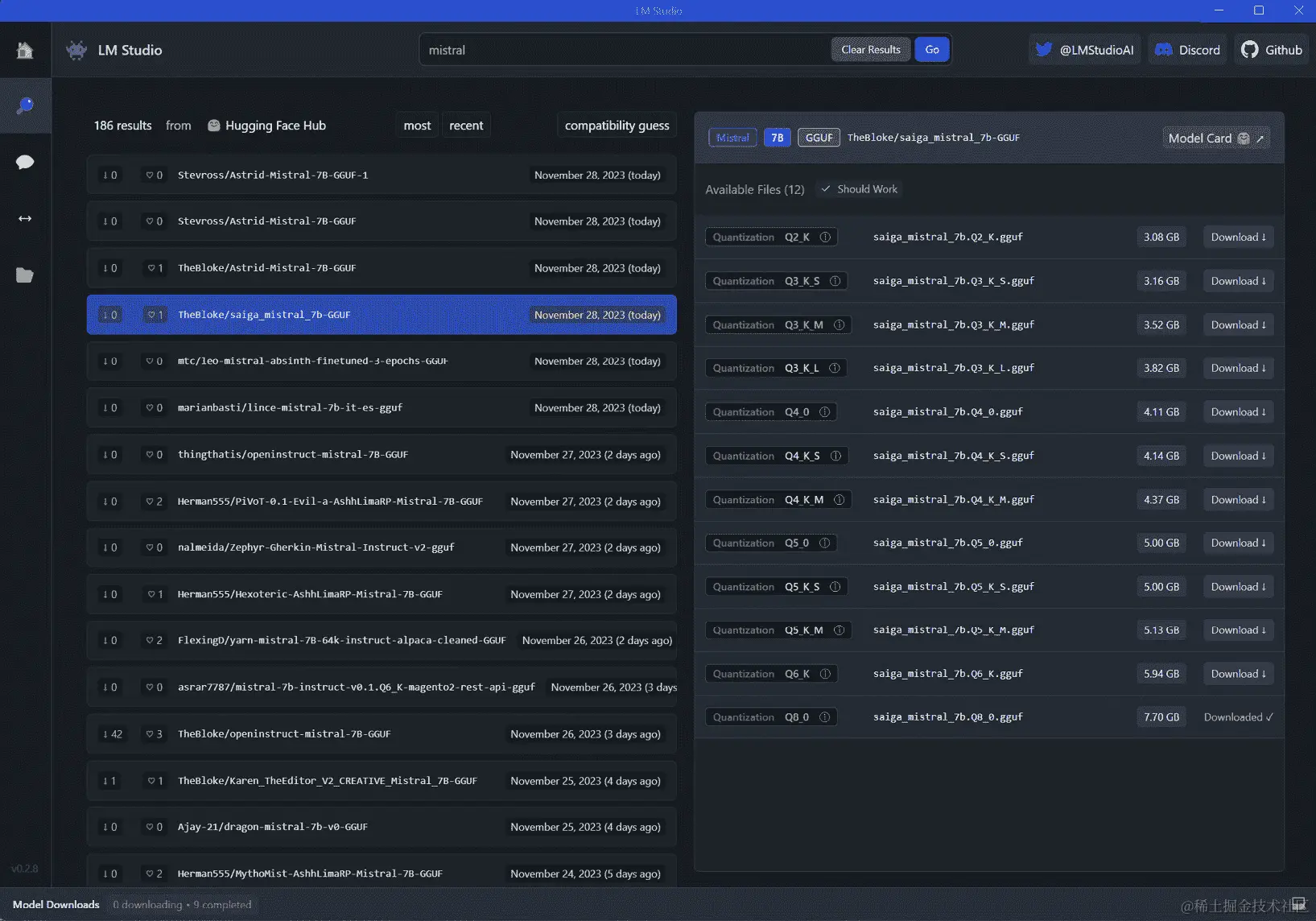Click the search field containing mistral
Image resolution: width=1316 pixels, height=921 pixels.
625,50
